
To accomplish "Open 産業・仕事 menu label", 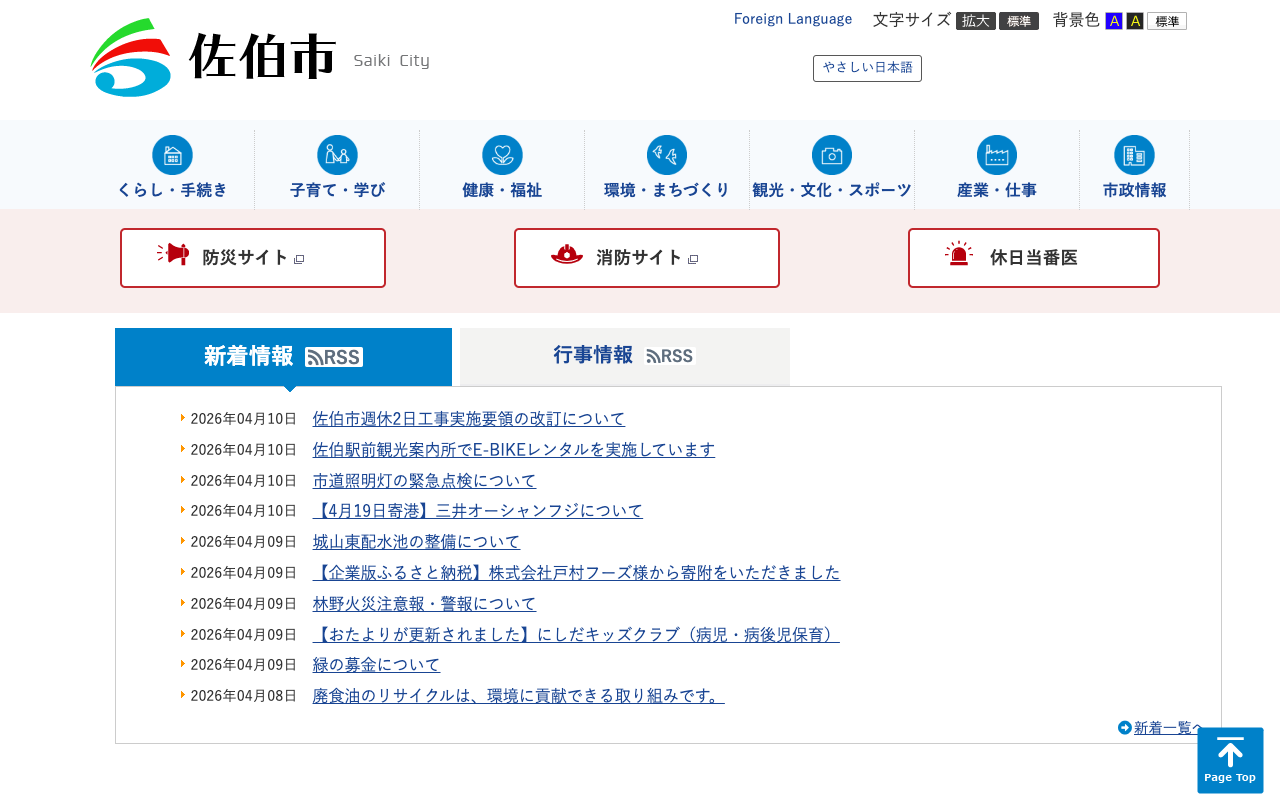I will click(997, 190).
